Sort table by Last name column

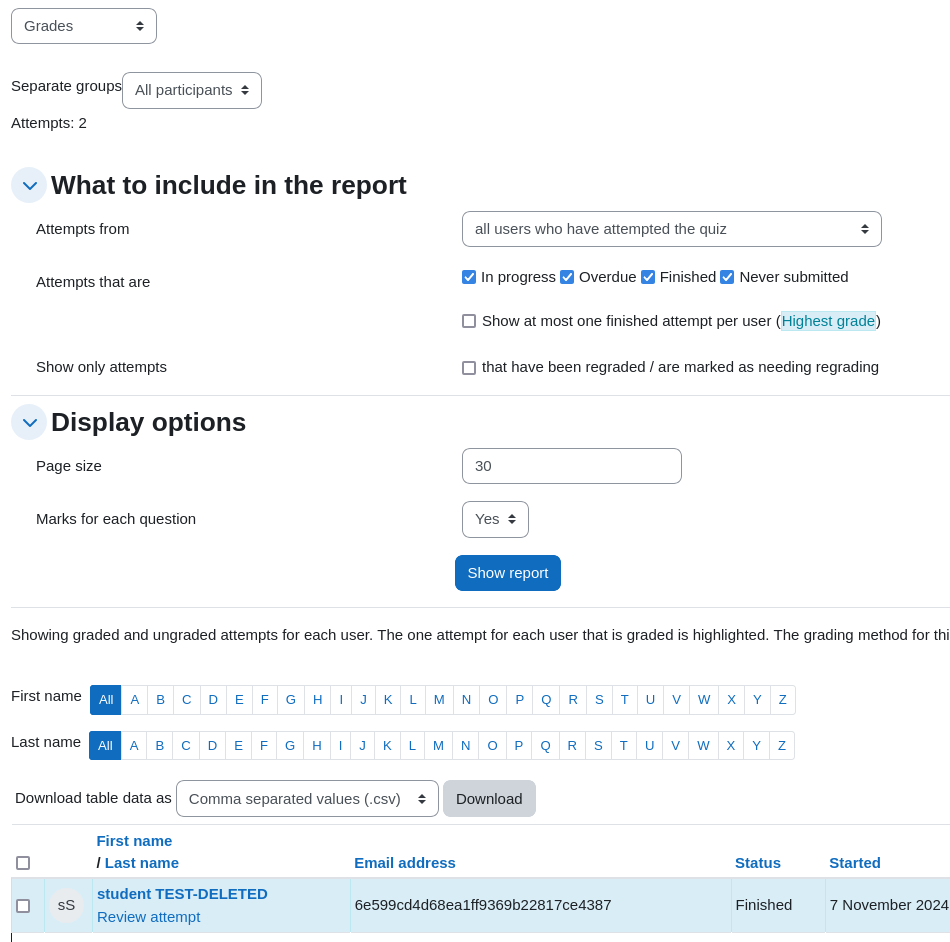click(142, 863)
